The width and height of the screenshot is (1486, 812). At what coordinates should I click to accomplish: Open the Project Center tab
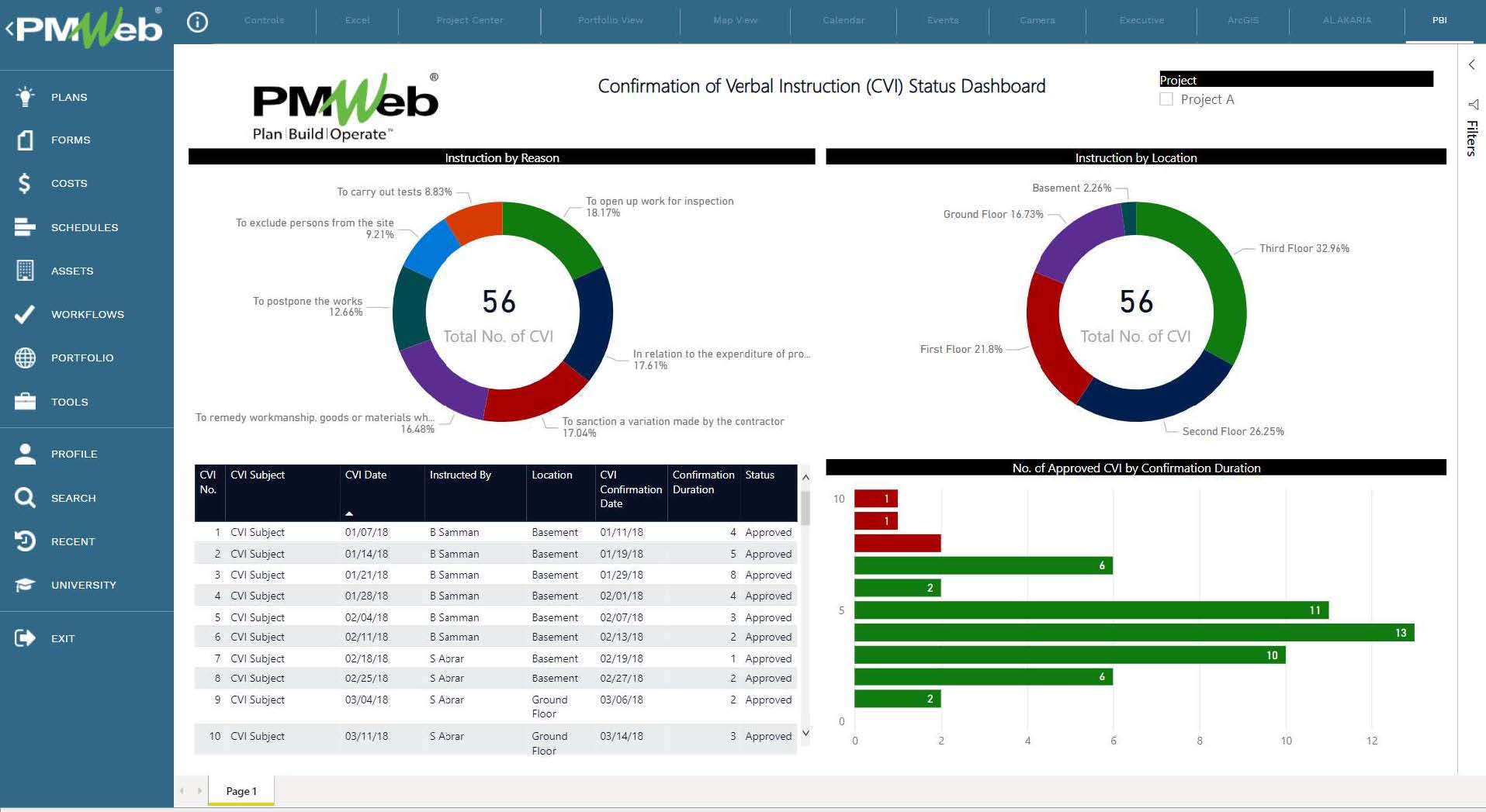pos(469,20)
